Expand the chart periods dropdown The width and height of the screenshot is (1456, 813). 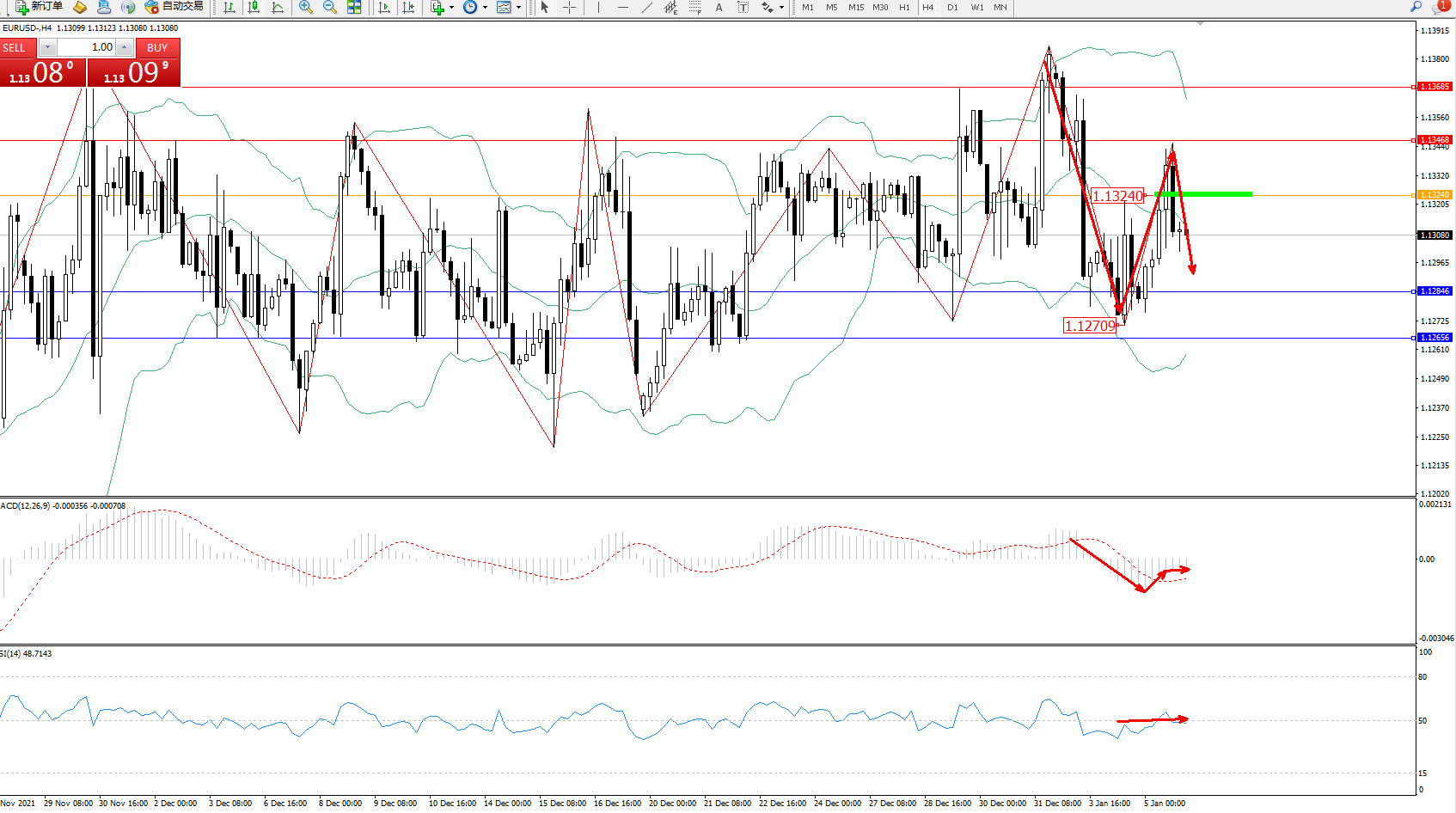485,8
